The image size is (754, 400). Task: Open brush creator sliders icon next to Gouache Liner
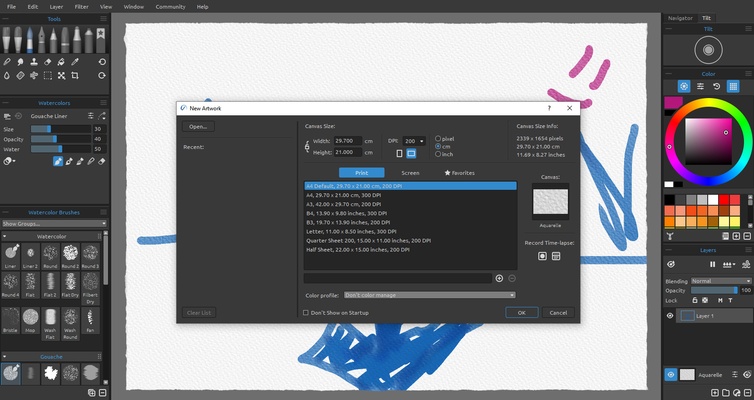pyautogui.click(x=90, y=116)
